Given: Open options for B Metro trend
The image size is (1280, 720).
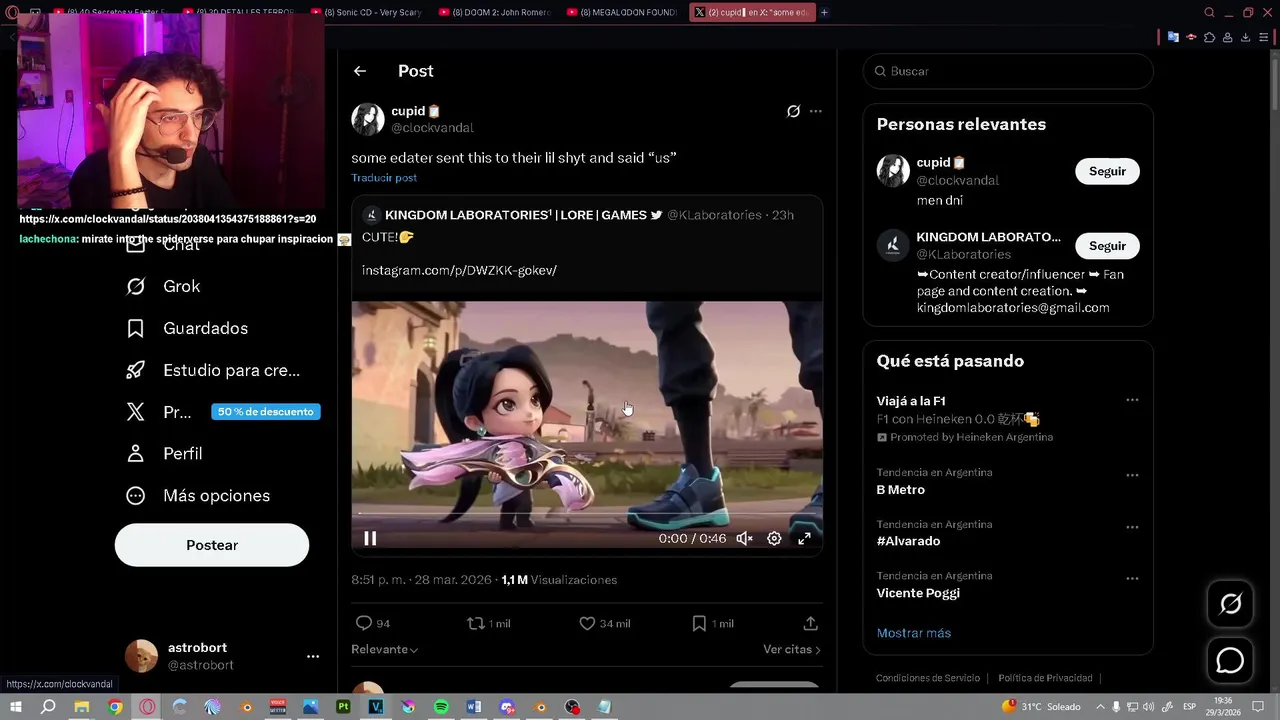Looking at the screenshot, I should click(x=1132, y=475).
